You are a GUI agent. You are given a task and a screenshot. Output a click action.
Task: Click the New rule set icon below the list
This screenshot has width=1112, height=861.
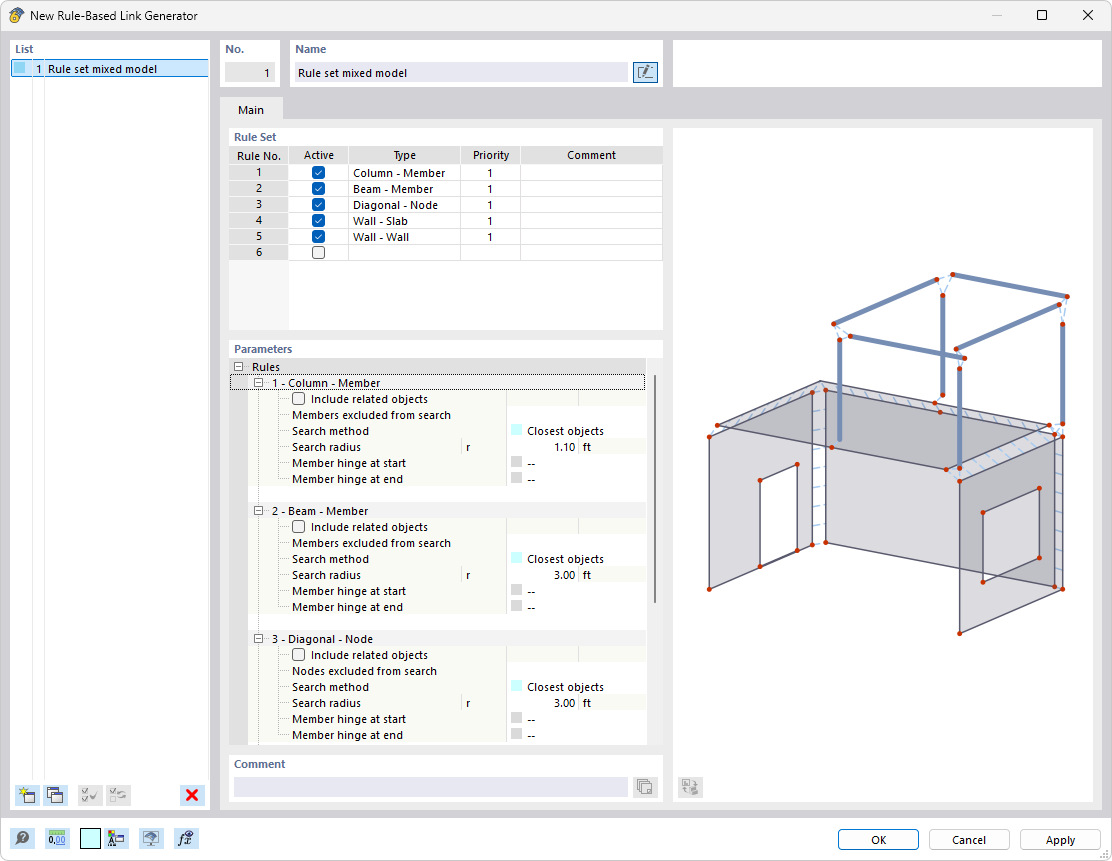(x=27, y=795)
